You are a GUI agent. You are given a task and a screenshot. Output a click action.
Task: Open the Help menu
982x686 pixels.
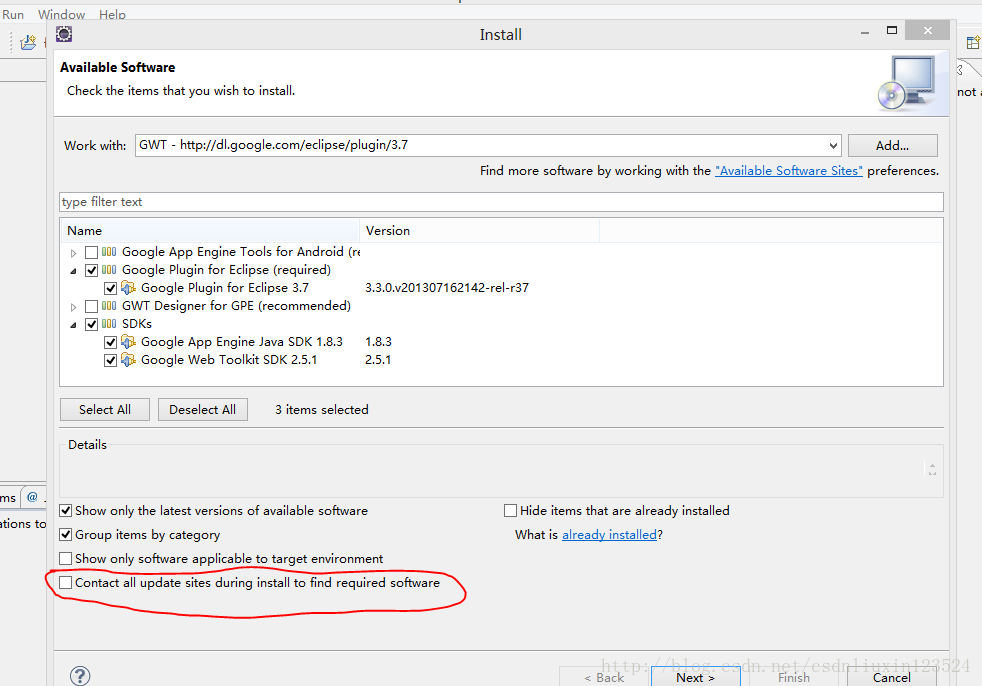pos(112,14)
